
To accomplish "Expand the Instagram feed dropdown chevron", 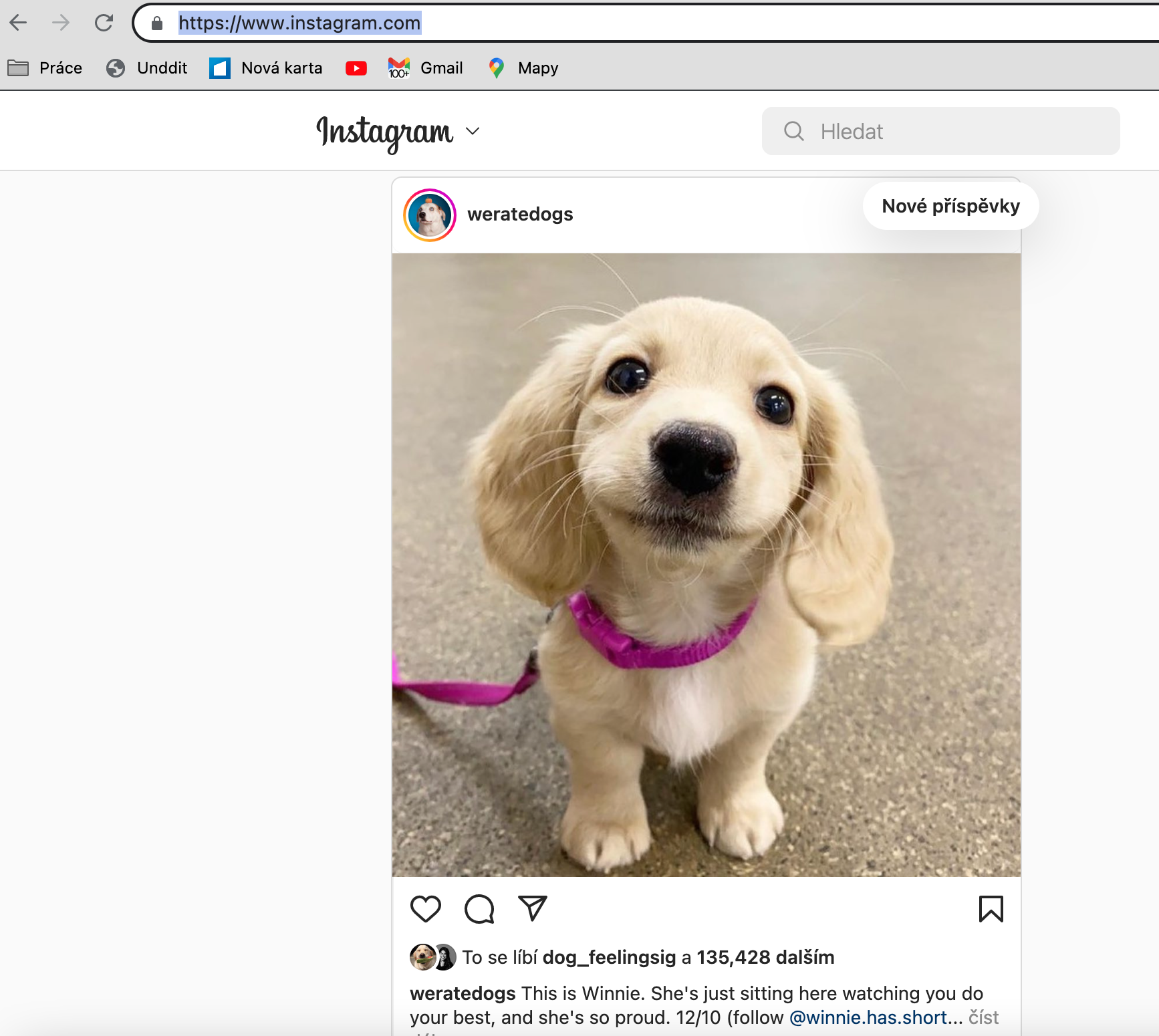I will pos(473,131).
